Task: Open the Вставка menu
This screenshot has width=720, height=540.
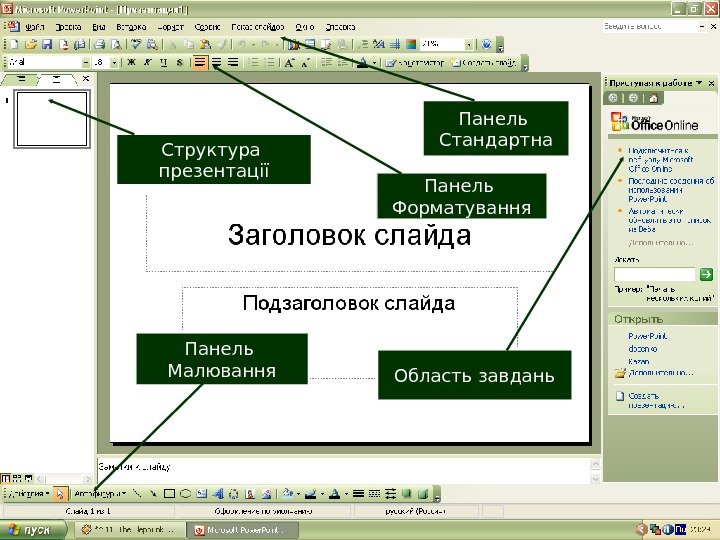Action: tap(131, 27)
